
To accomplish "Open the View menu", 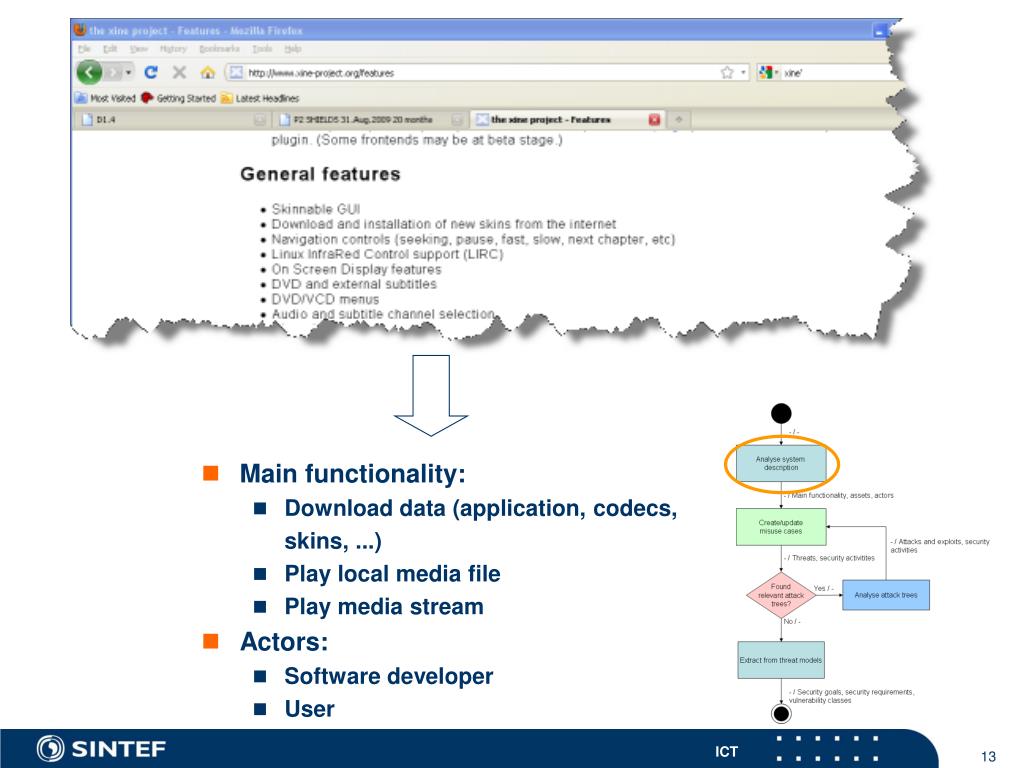I will click(x=138, y=49).
